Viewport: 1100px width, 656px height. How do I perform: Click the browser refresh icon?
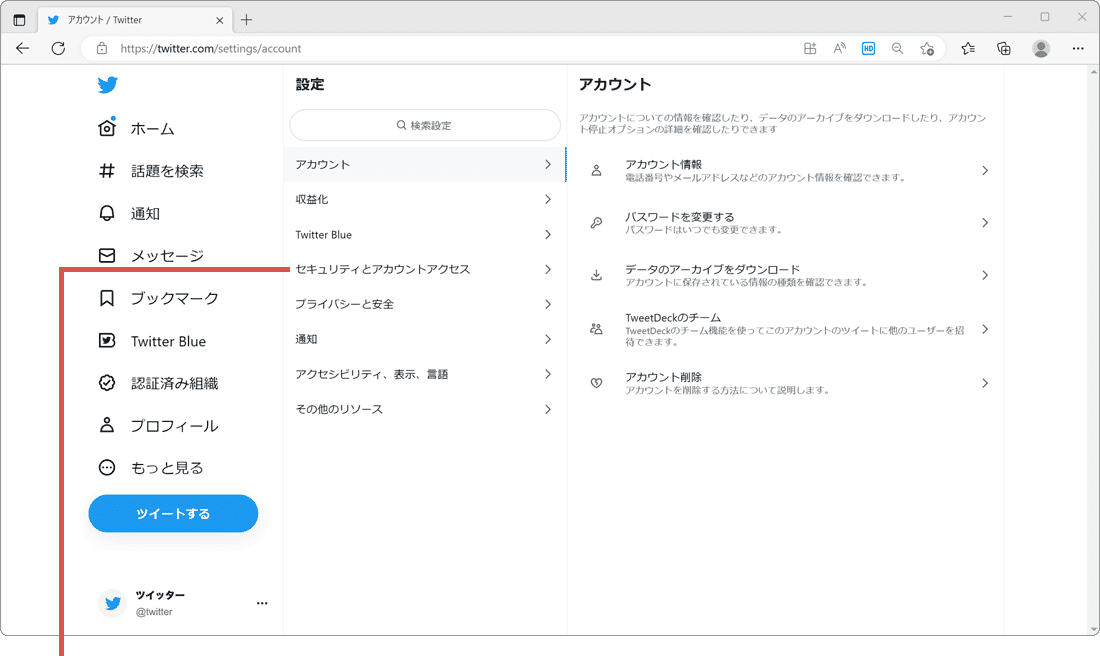click(x=58, y=47)
